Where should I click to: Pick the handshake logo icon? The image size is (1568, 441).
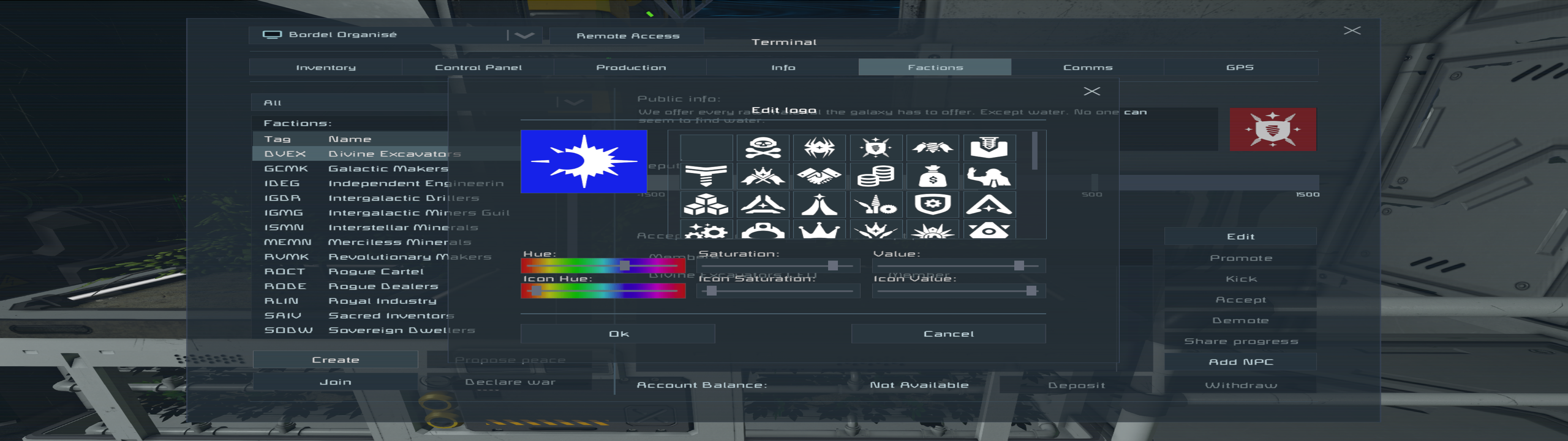point(819,177)
